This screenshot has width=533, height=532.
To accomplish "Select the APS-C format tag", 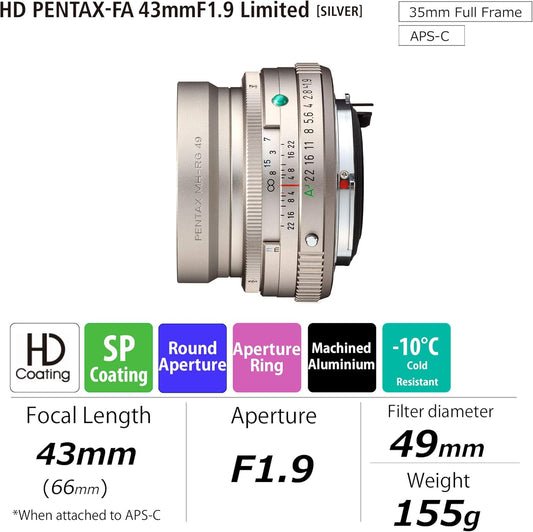I will coord(431,36).
